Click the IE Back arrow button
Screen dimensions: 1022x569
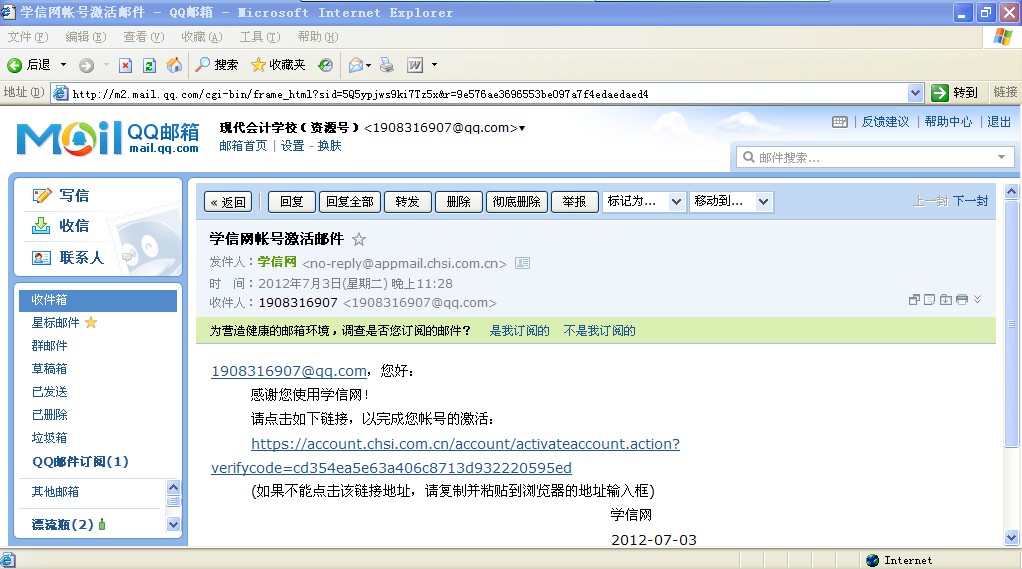14,65
